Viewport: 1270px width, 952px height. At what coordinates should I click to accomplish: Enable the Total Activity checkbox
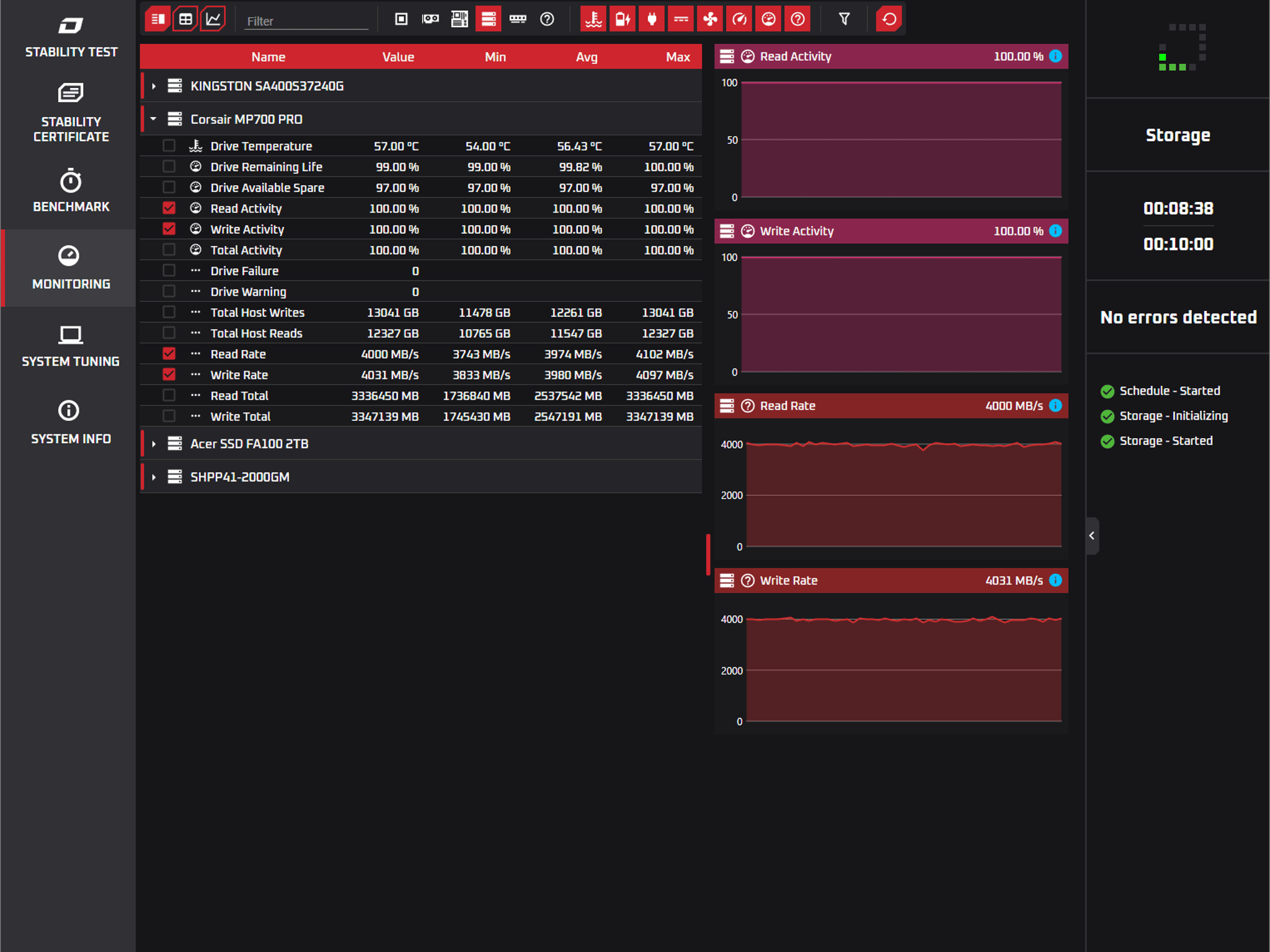[169, 250]
